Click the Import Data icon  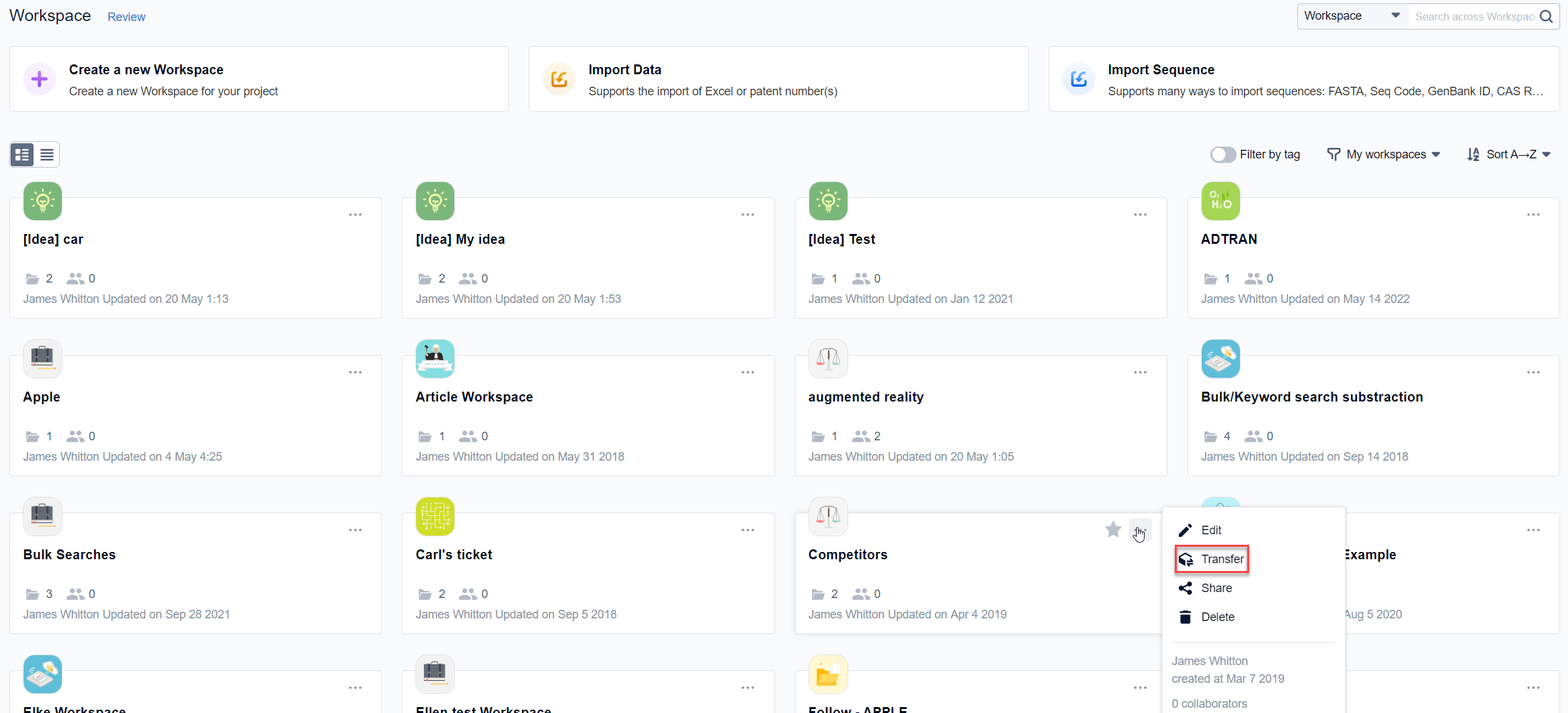point(558,79)
